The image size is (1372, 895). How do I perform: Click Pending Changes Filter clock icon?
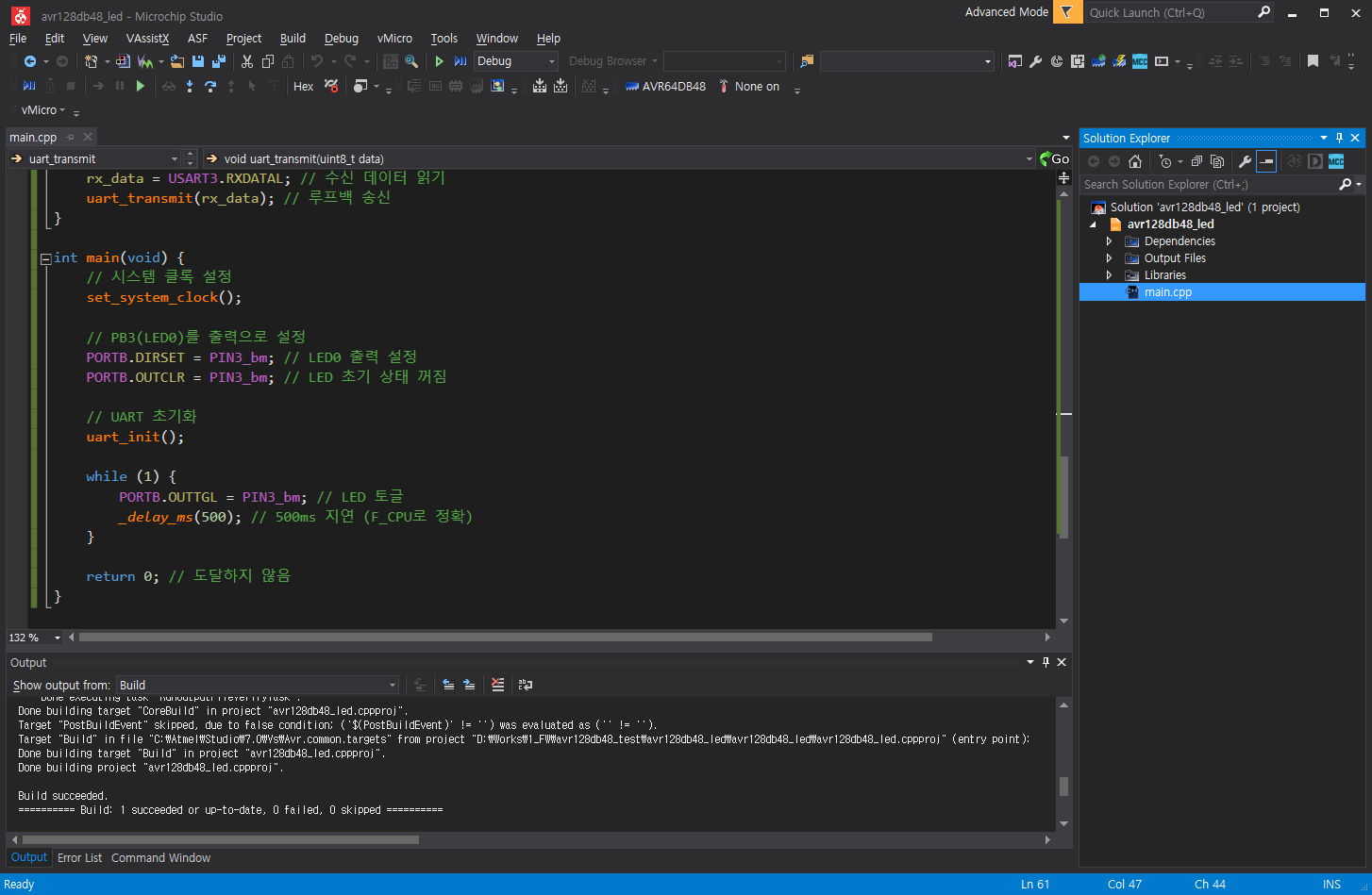[x=1165, y=161]
